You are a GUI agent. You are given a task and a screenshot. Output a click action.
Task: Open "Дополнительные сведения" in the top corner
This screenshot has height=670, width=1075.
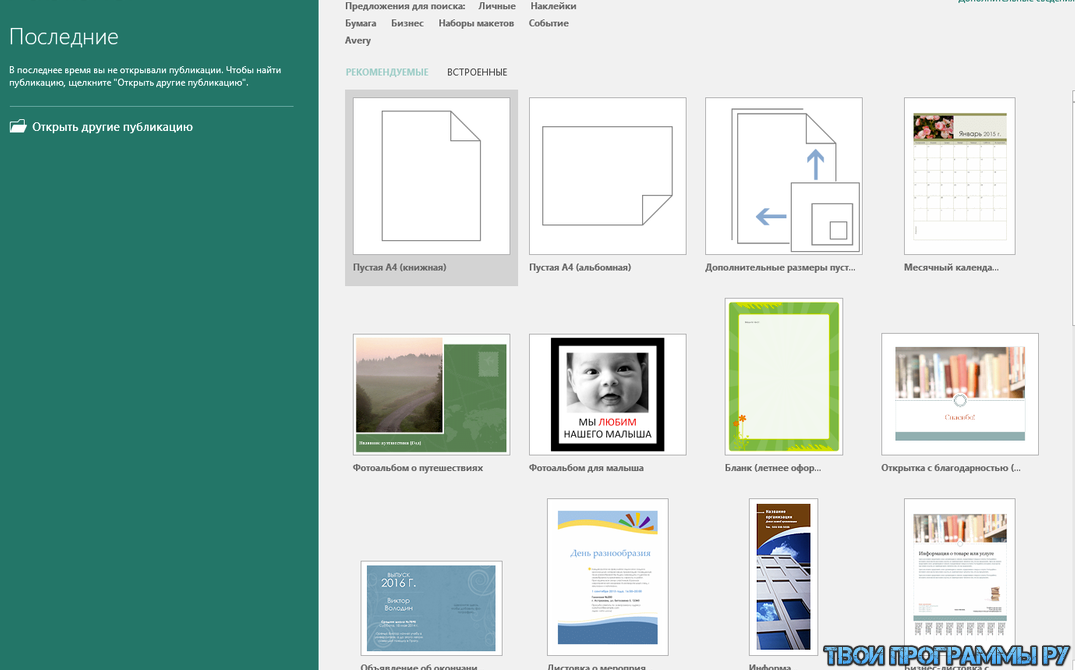[1015, 5]
